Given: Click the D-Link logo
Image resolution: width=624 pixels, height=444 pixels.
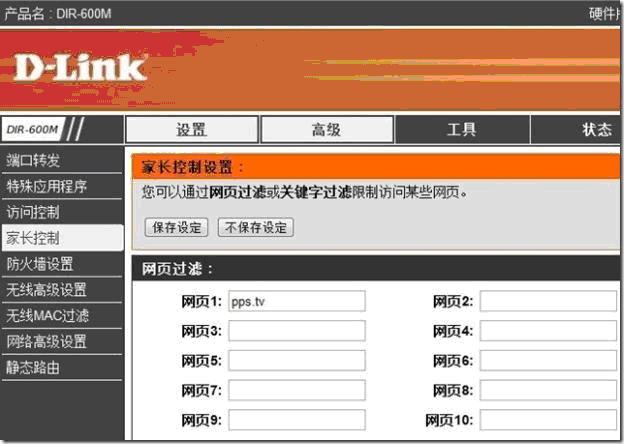Looking at the screenshot, I should point(80,66).
